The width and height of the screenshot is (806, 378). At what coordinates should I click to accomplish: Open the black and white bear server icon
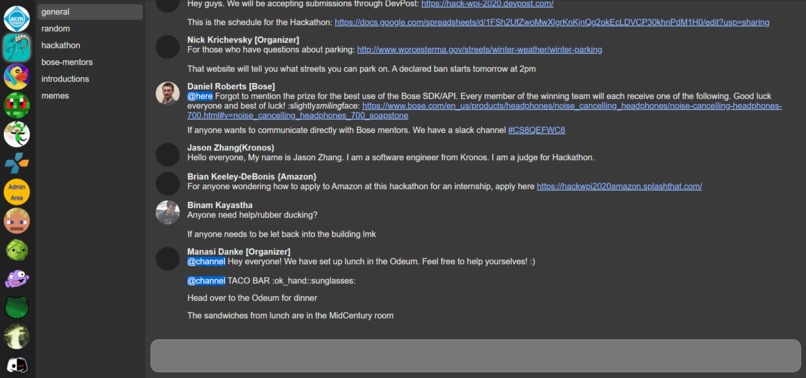[17, 365]
